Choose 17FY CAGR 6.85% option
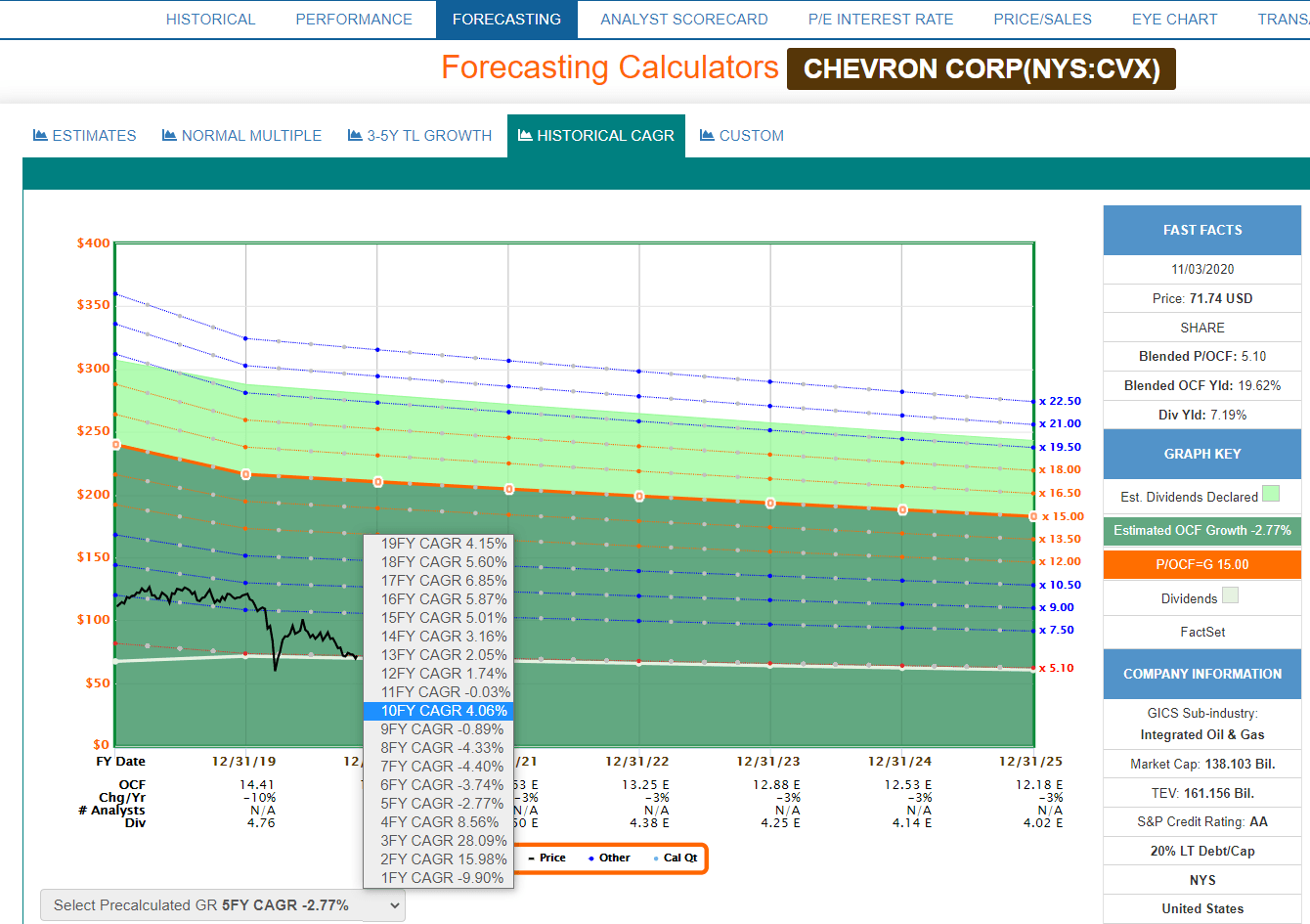Screen dimensions: 1310x924 click(438, 581)
